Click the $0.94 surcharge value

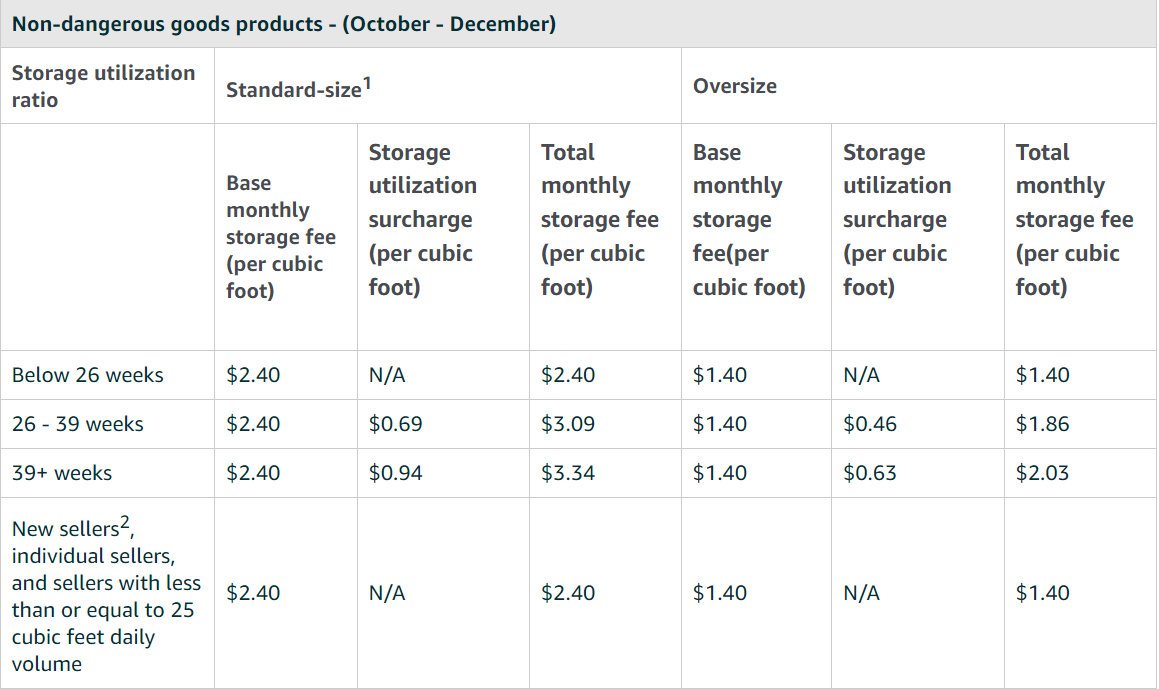pyautogui.click(x=395, y=473)
